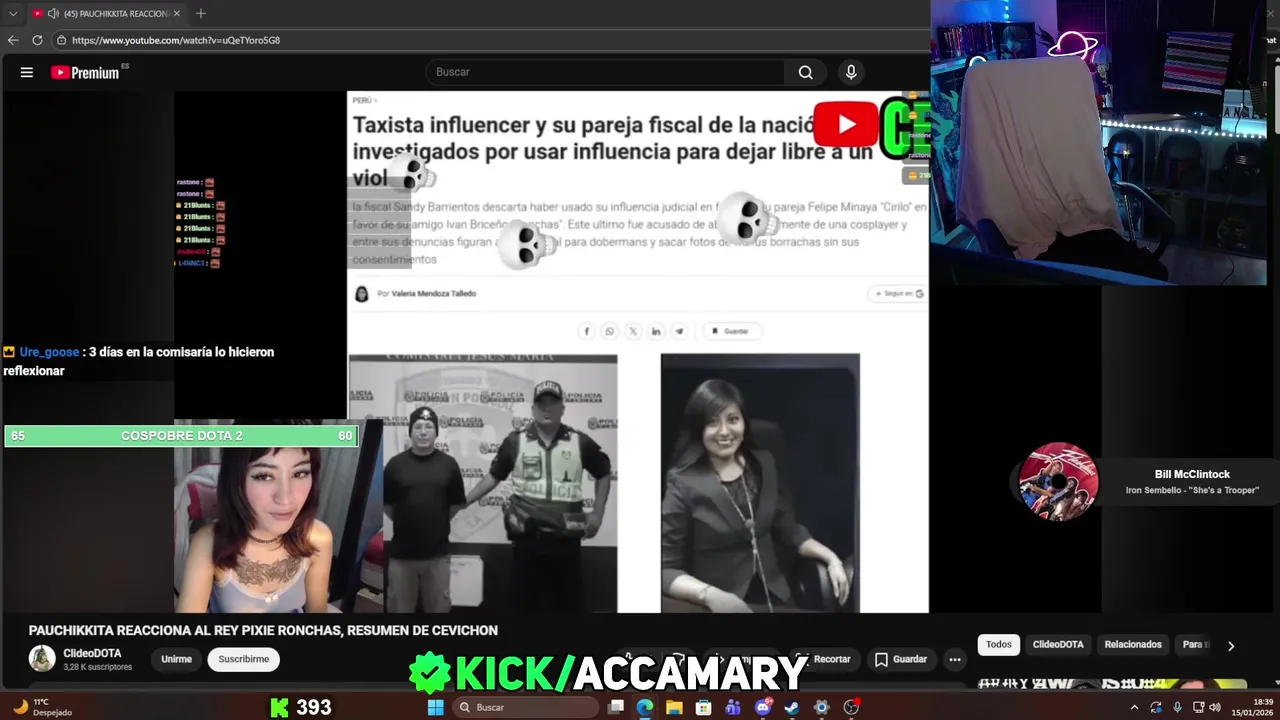Share article via LinkedIn icon
The height and width of the screenshot is (720, 1280).
click(x=656, y=331)
